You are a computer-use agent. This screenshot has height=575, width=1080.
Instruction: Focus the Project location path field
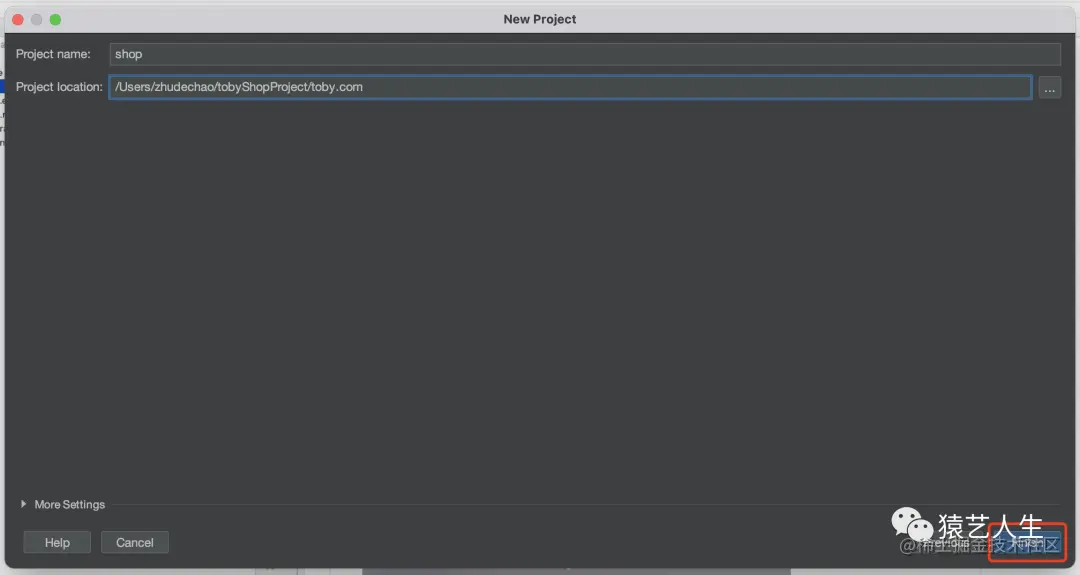tap(570, 87)
